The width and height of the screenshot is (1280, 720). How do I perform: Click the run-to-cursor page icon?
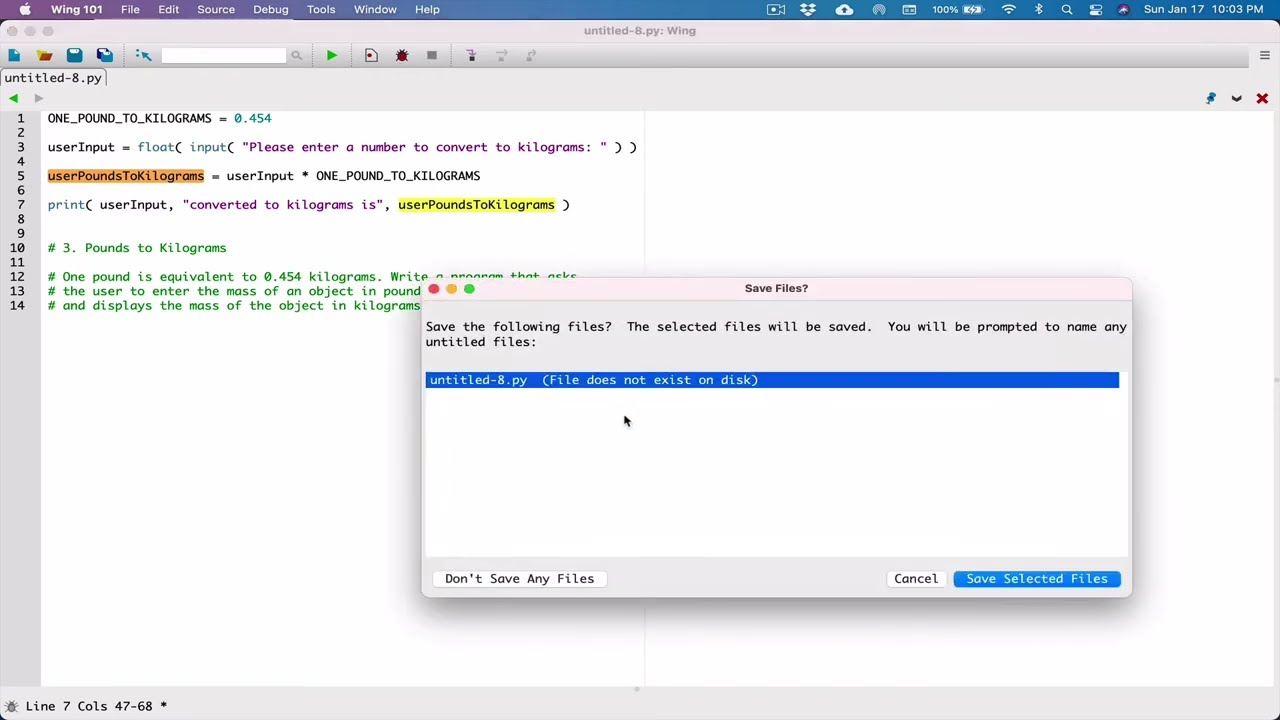coord(371,55)
